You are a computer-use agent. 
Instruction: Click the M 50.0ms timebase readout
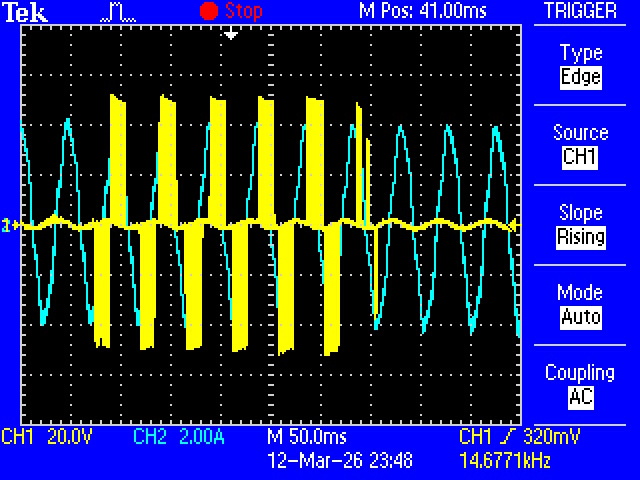pyautogui.click(x=308, y=437)
